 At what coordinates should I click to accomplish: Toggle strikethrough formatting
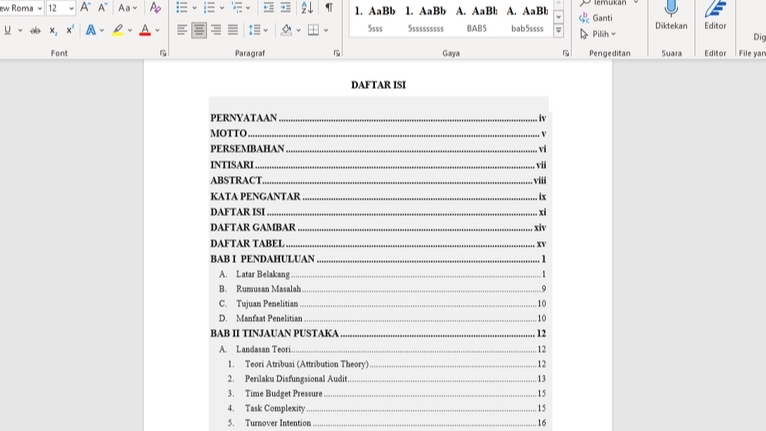[x=35, y=30]
